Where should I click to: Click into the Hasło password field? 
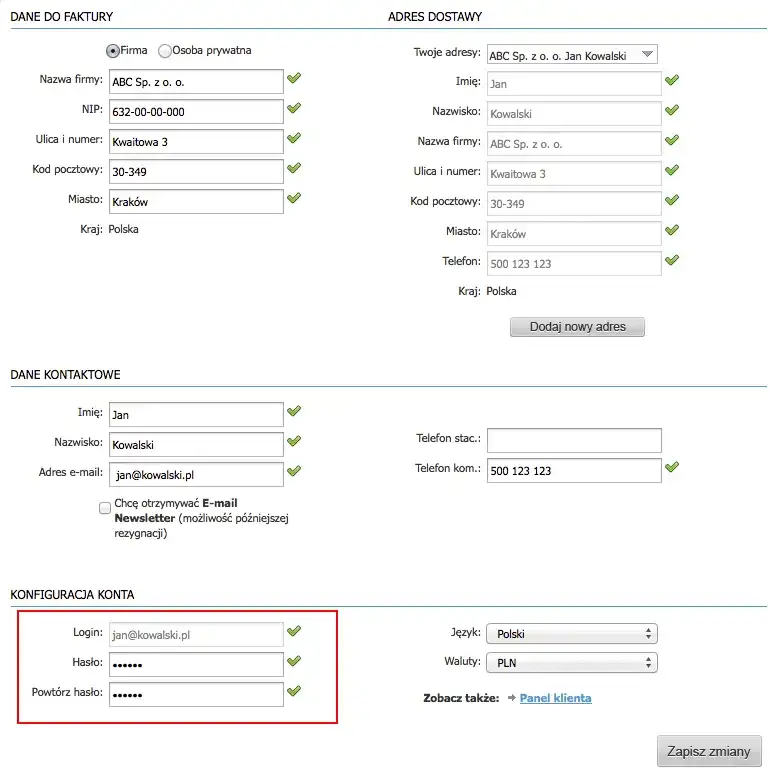pyautogui.click(x=196, y=664)
